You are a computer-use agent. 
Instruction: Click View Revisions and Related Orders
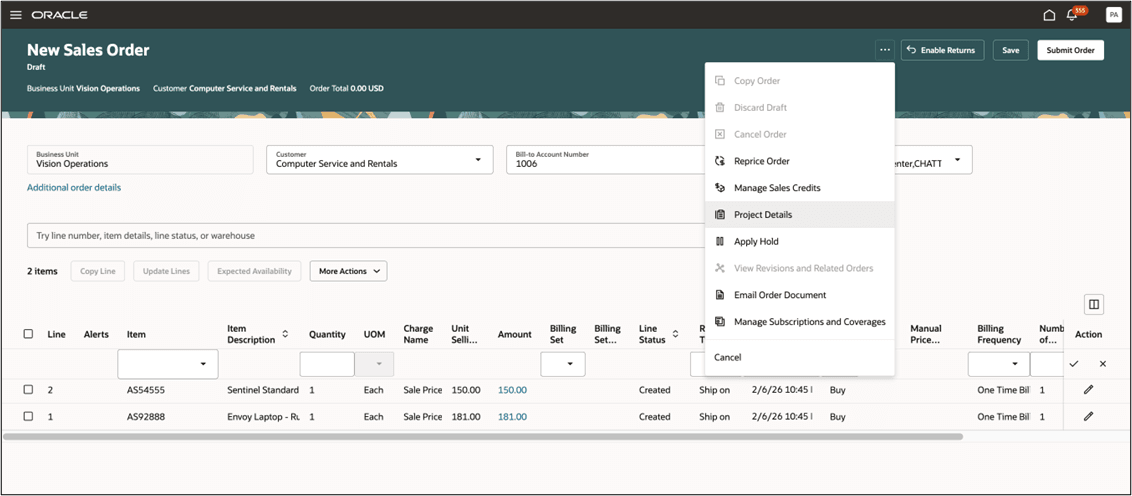[x=799, y=268]
